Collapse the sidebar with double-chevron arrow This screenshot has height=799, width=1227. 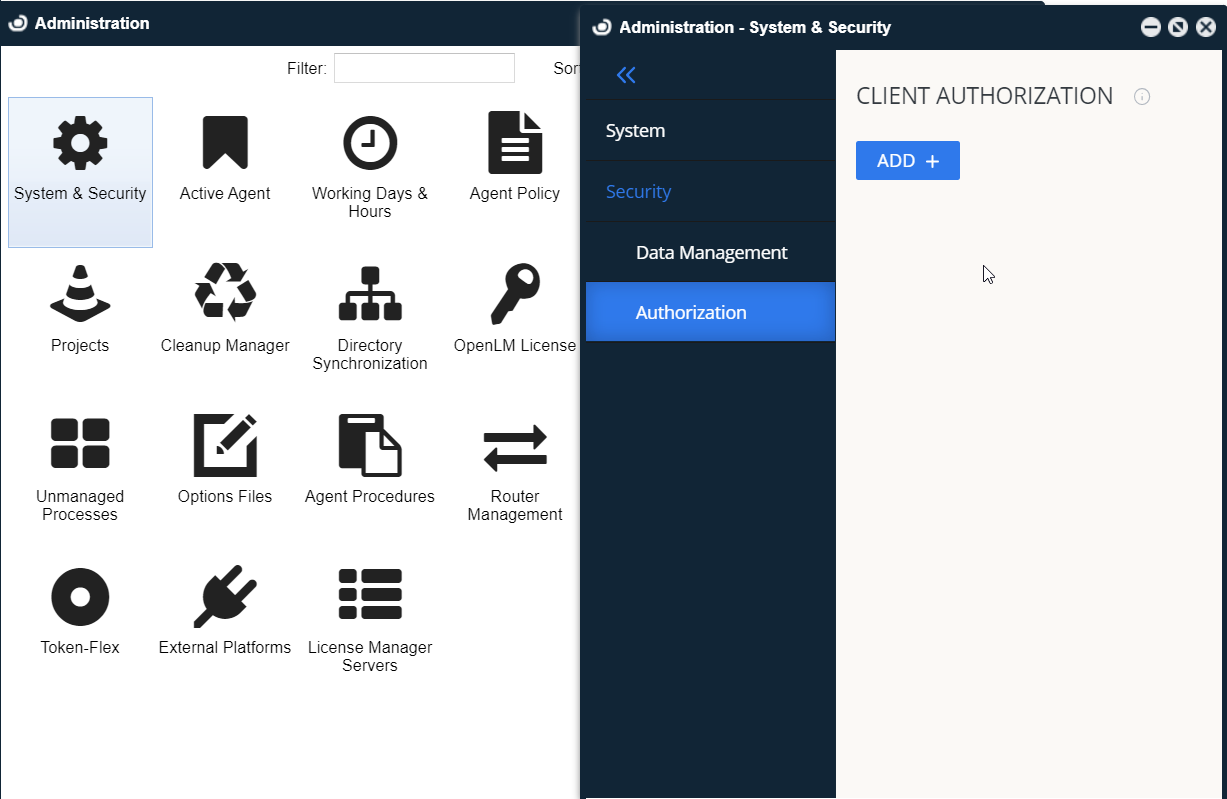pos(626,75)
